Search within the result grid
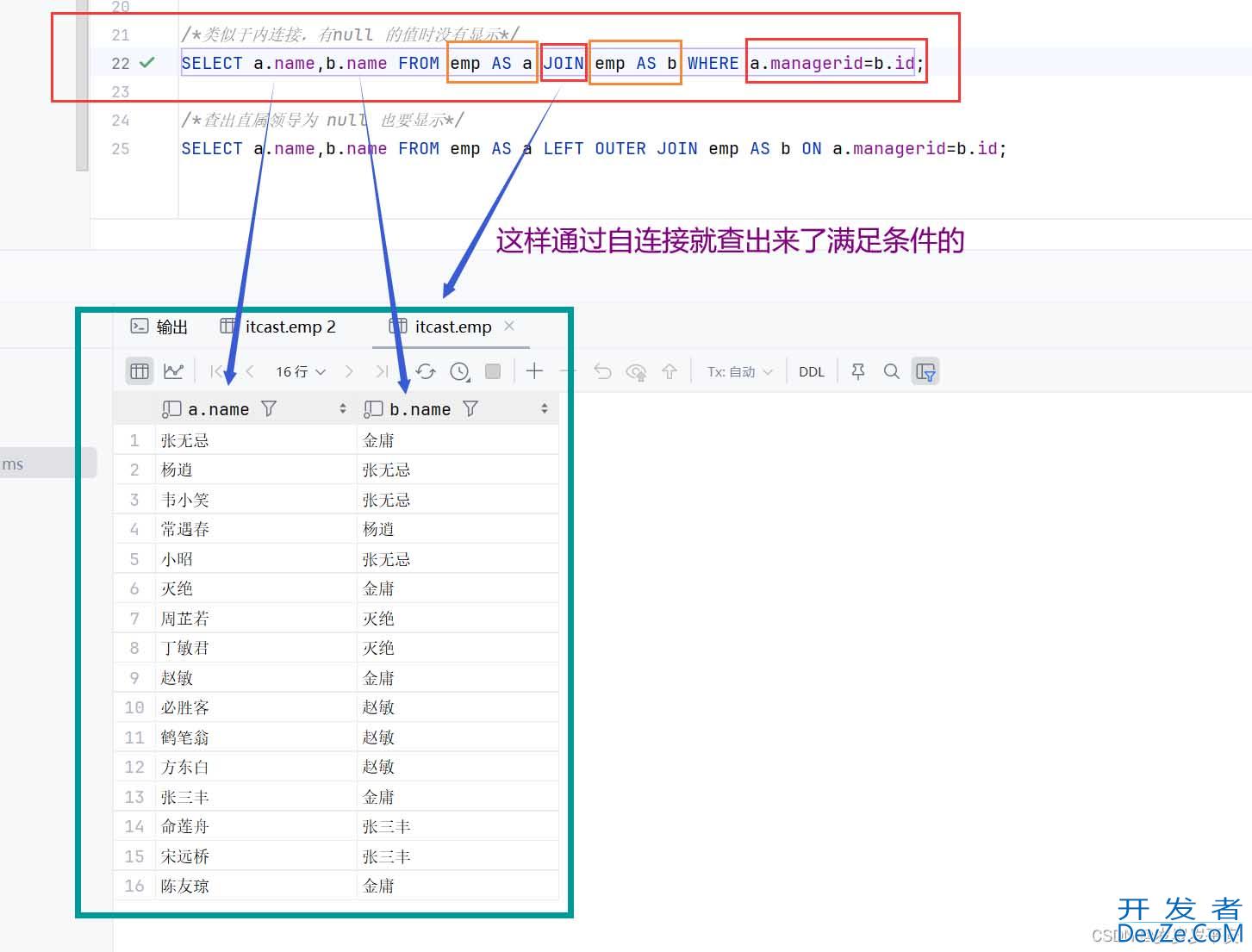The image size is (1252, 952). click(x=892, y=371)
